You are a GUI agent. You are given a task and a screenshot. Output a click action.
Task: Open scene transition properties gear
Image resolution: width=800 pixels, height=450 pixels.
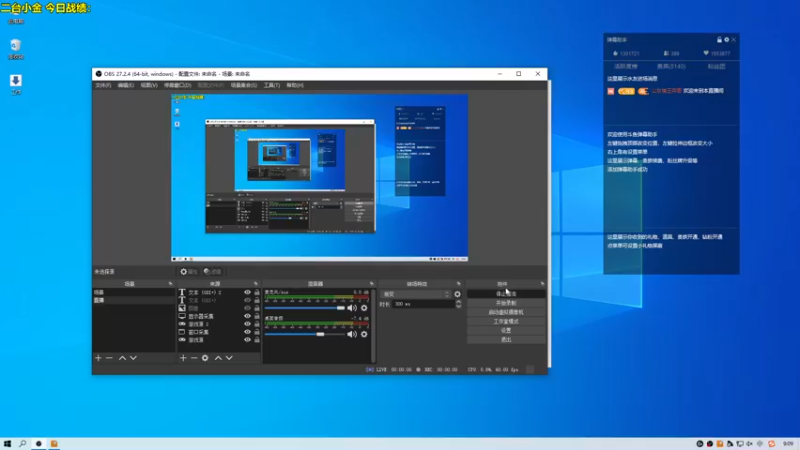tap(458, 294)
